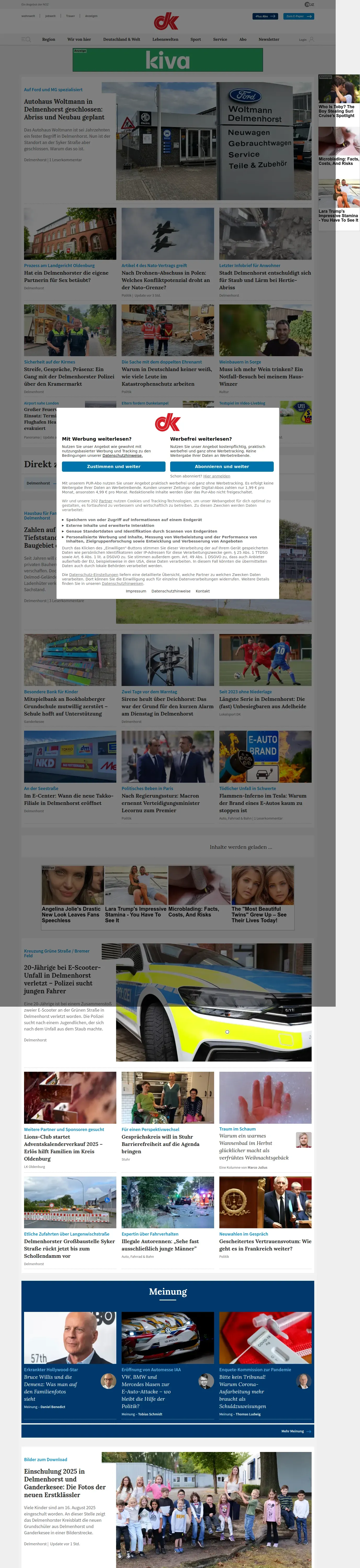This screenshot has width=360, height=1568.
Task: Open the 'Region' navigation menu
Action: (x=49, y=39)
